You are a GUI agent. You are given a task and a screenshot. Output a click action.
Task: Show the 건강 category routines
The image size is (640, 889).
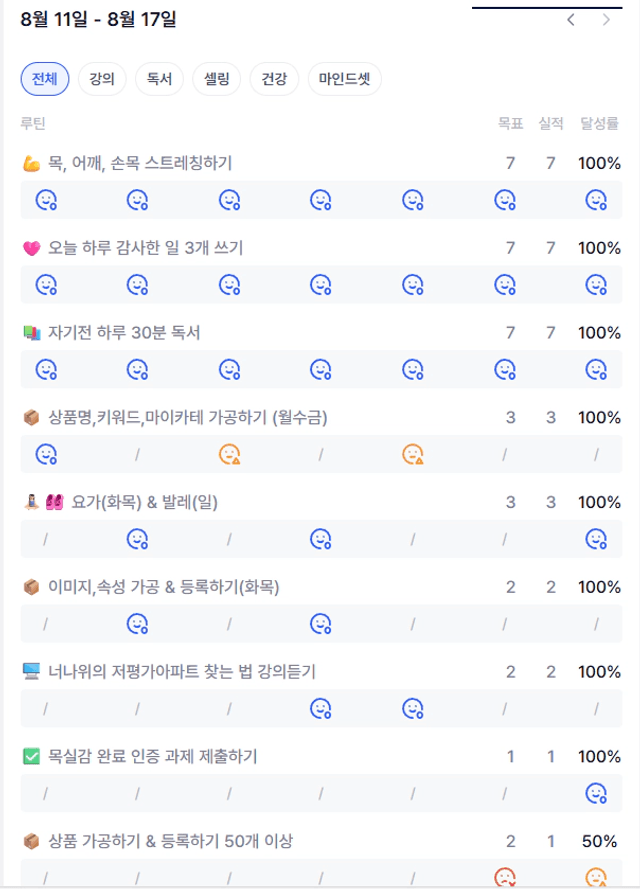click(x=274, y=79)
